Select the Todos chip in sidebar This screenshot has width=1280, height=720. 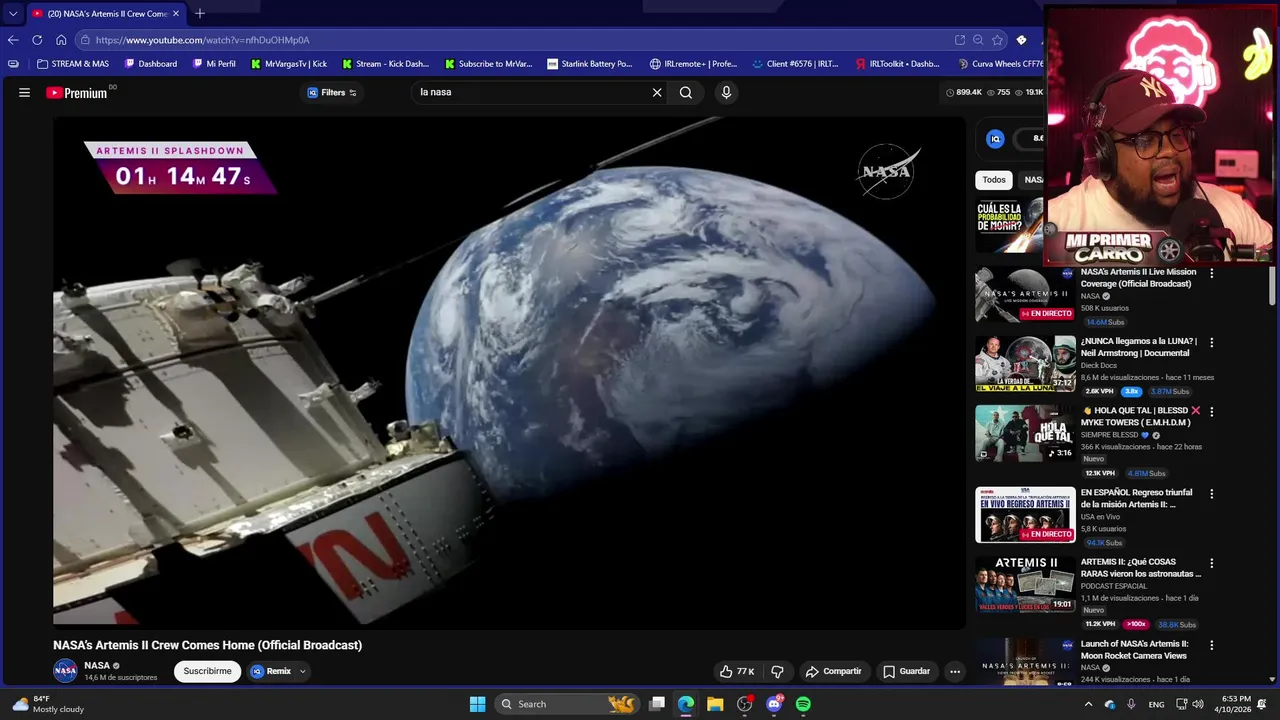[x=994, y=180]
